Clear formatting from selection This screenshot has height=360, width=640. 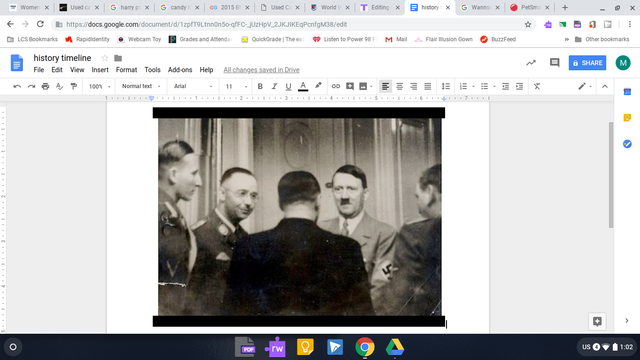537,86
